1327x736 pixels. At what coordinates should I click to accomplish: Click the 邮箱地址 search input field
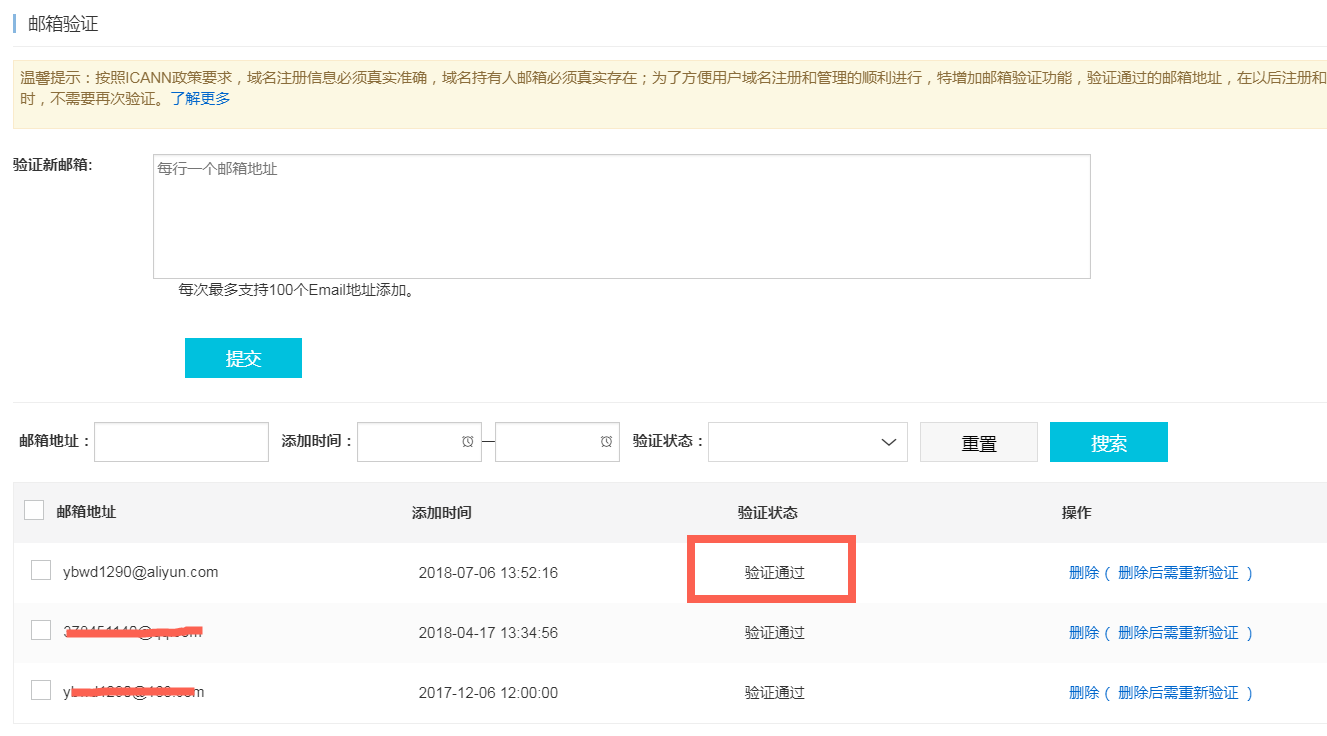click(180, 441)
